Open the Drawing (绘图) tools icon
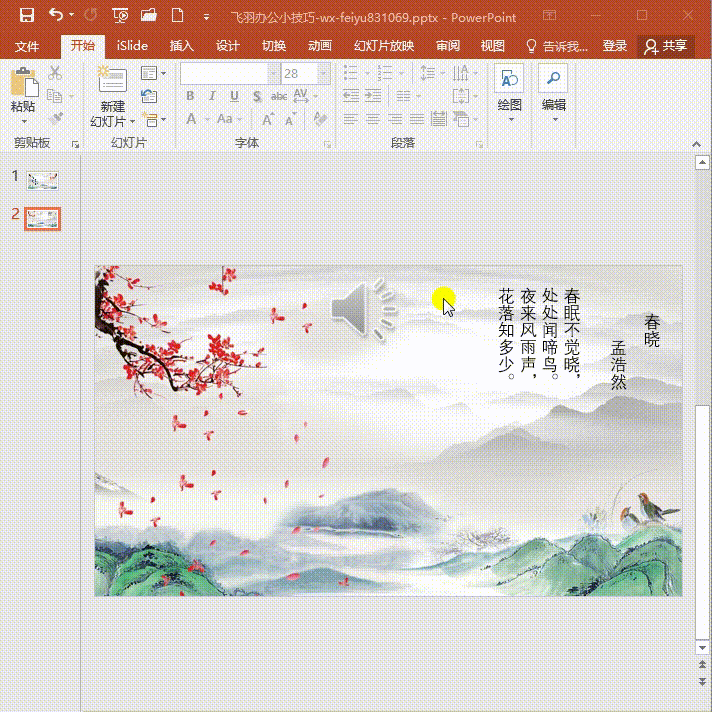 coord(509,80)
